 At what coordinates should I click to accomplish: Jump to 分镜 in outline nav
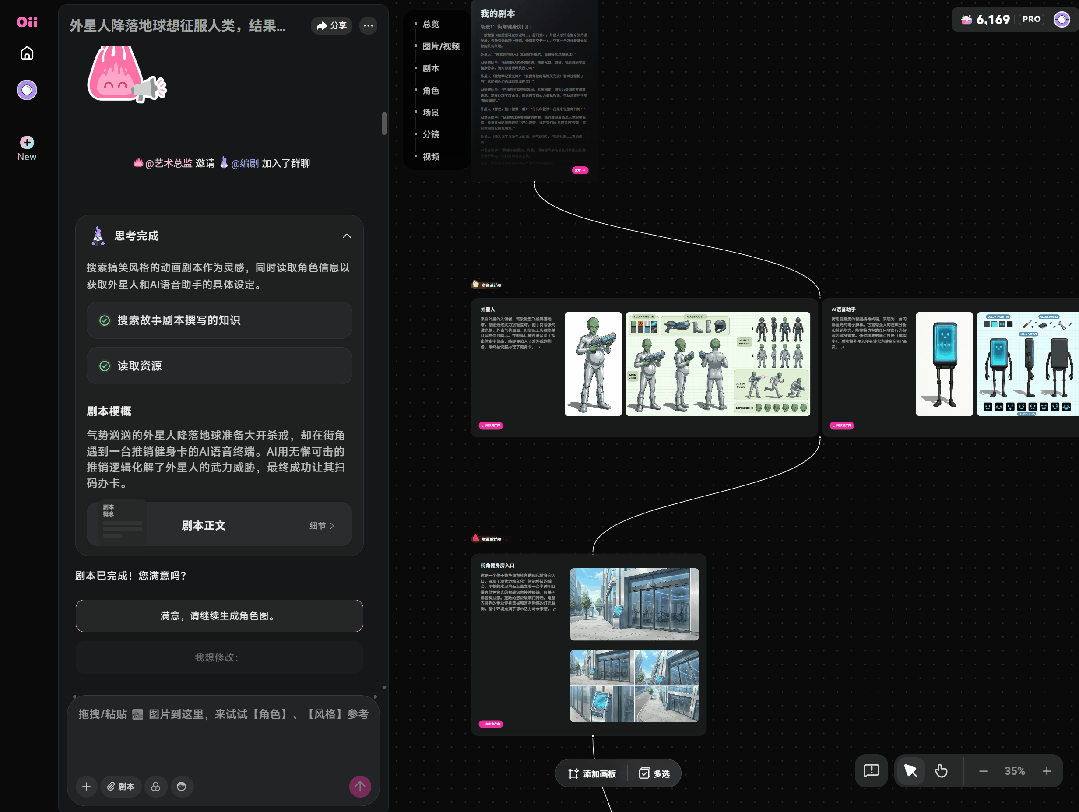pos(431,134)
